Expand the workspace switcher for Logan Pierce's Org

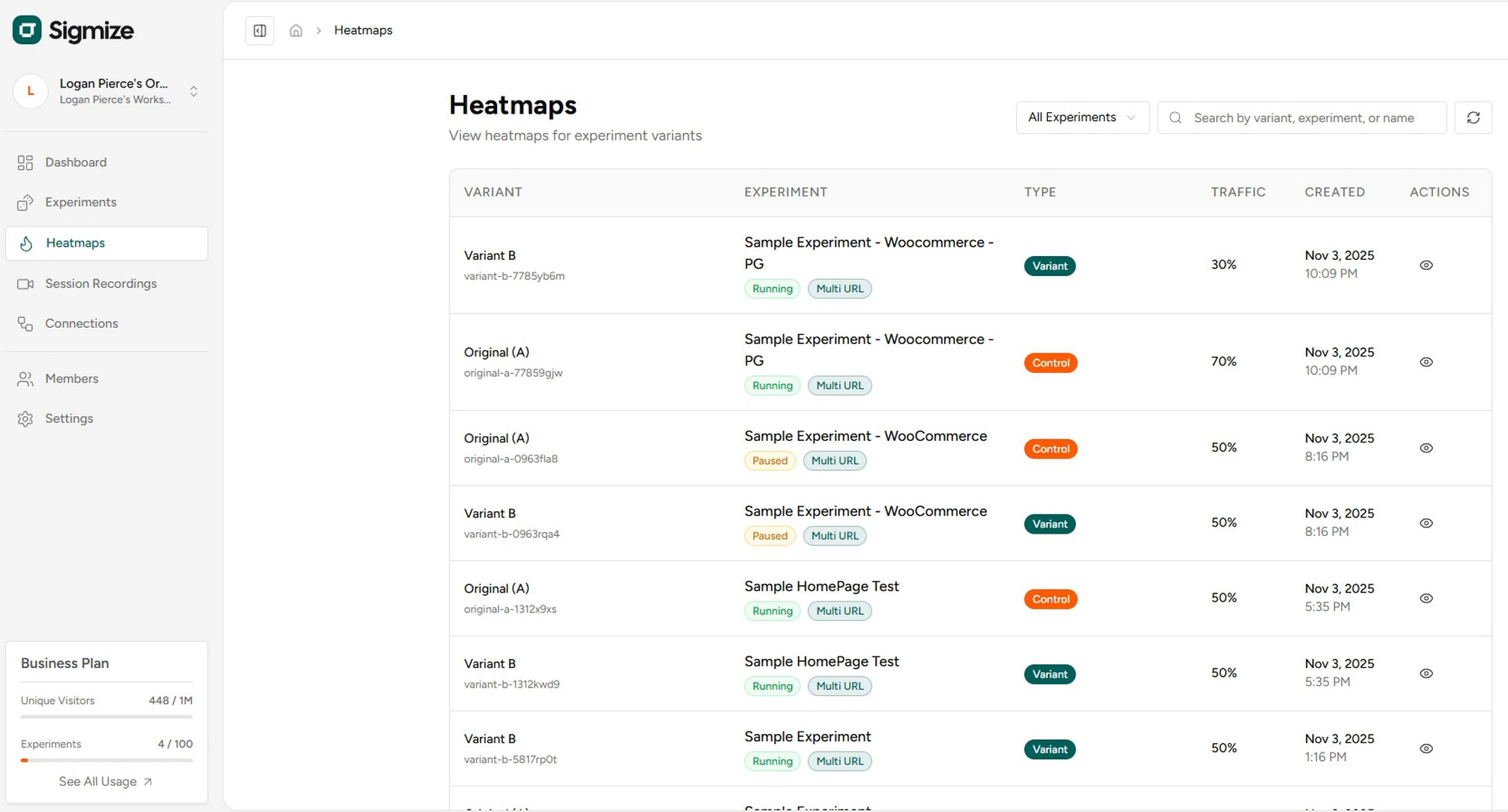pyautogui.click(x=193, y=90)
